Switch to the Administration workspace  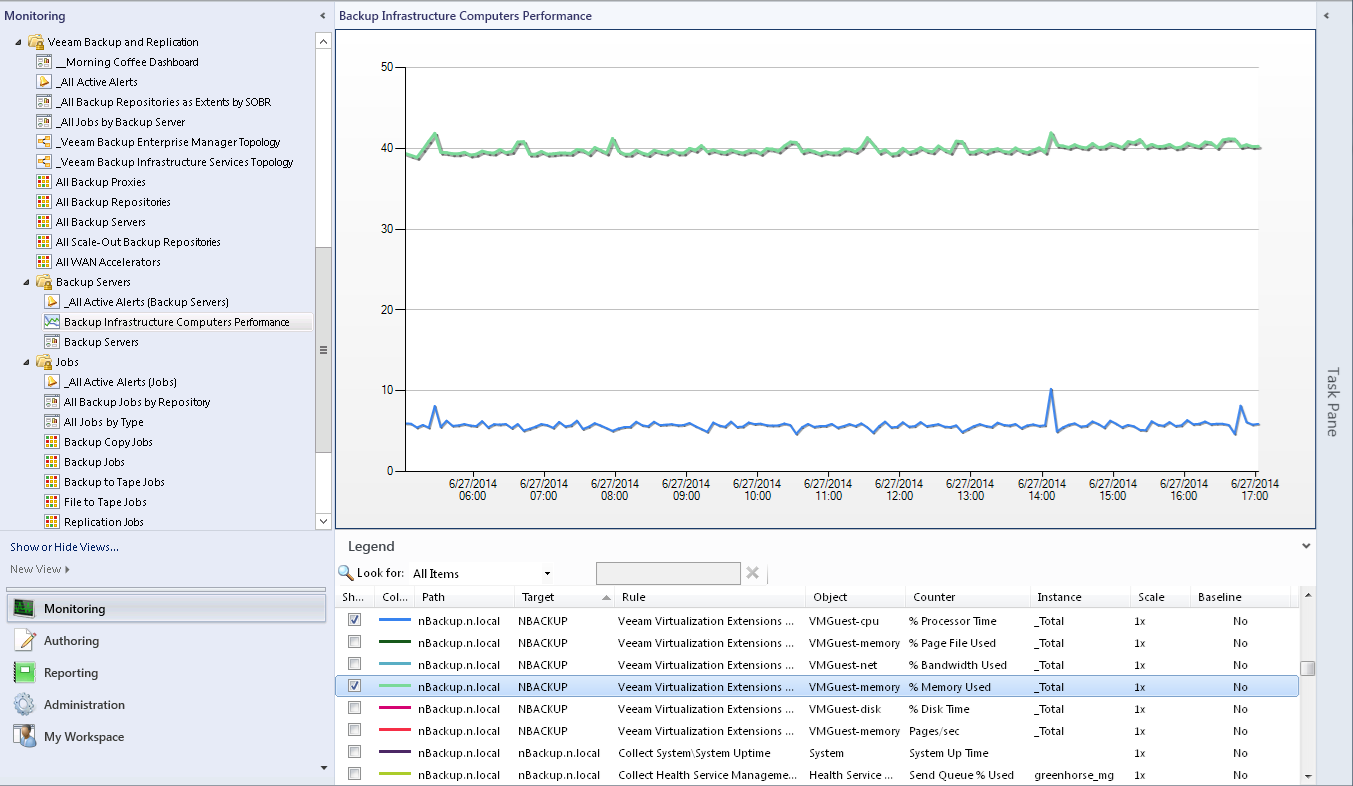167,704
